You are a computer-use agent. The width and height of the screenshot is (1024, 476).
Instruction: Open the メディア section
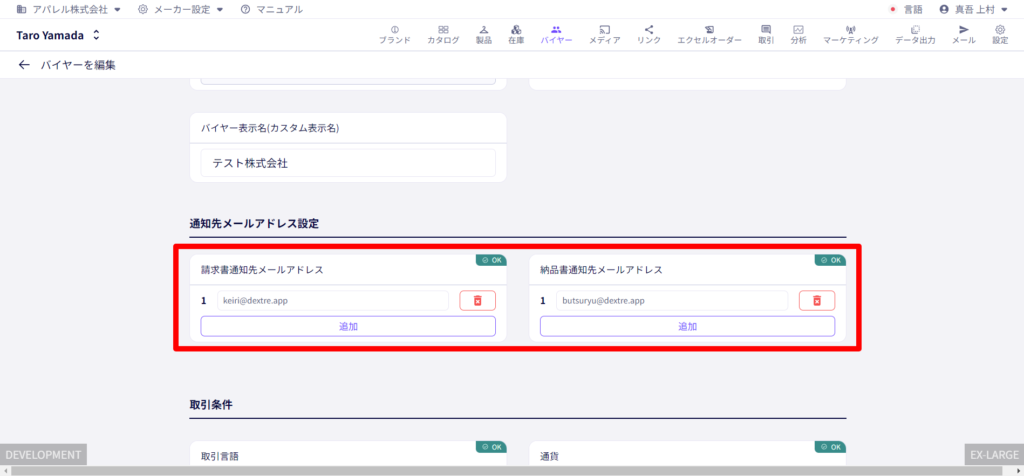pyautogui.click(x=605, y=35)
